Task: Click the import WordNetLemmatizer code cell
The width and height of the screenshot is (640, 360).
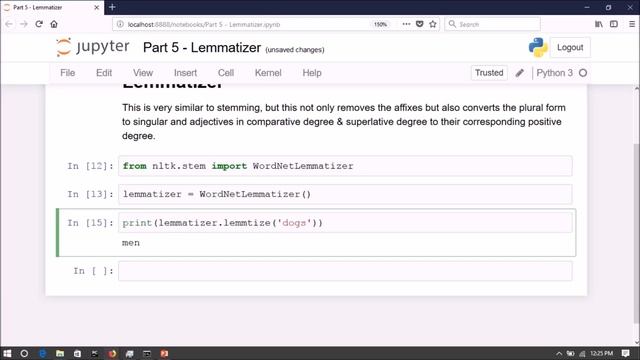Action: [x=345, y=166]
